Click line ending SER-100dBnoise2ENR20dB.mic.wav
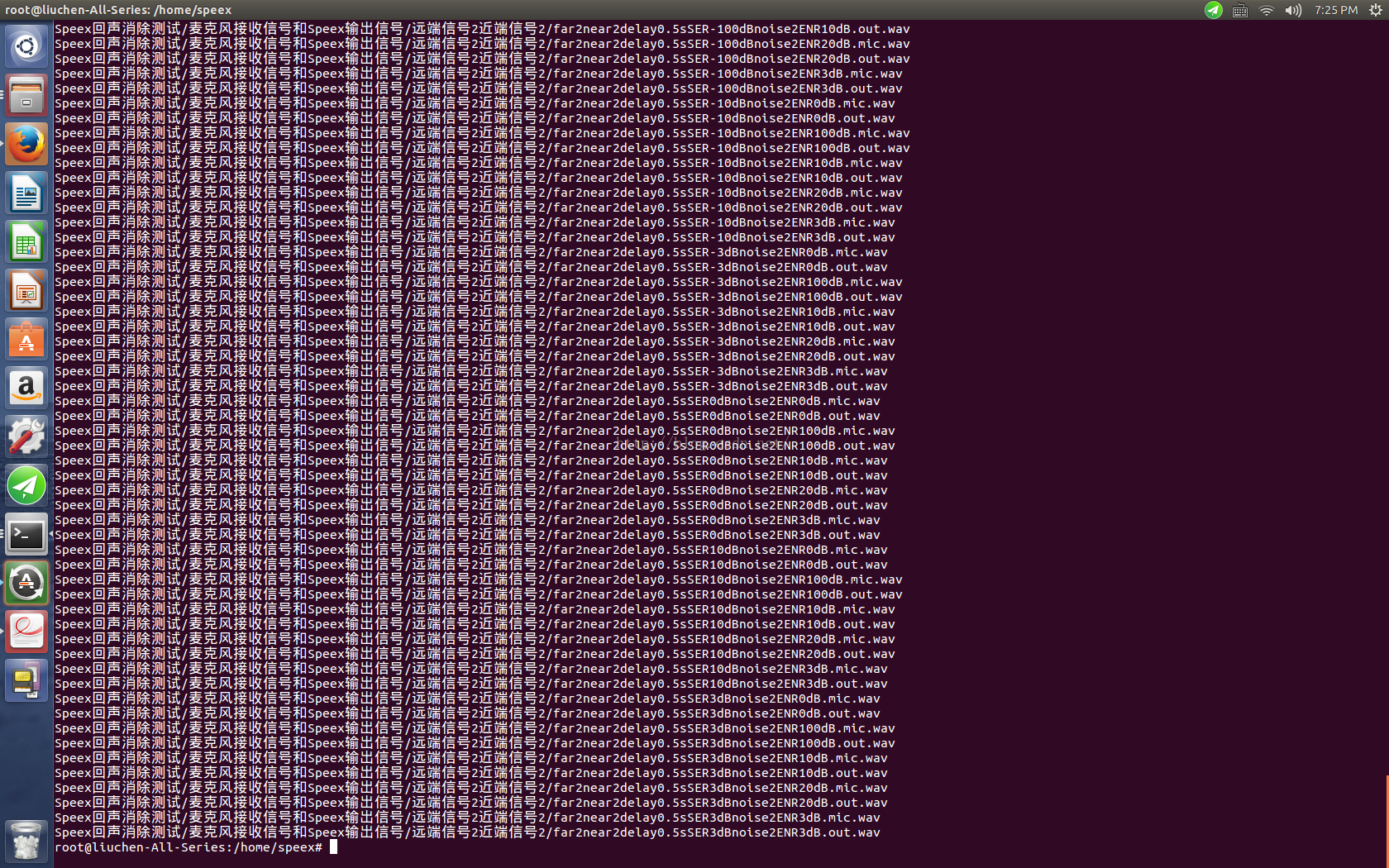This screenshot has height=868, width=1389. [x=482, y=44]
